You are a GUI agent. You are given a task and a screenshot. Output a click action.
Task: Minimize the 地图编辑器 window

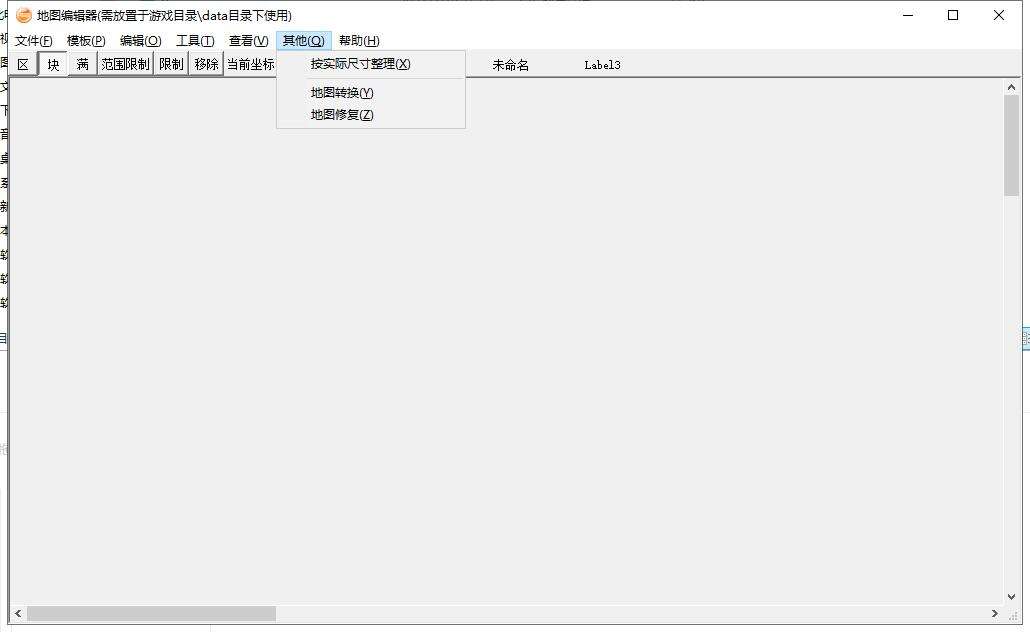pos(908,15)
